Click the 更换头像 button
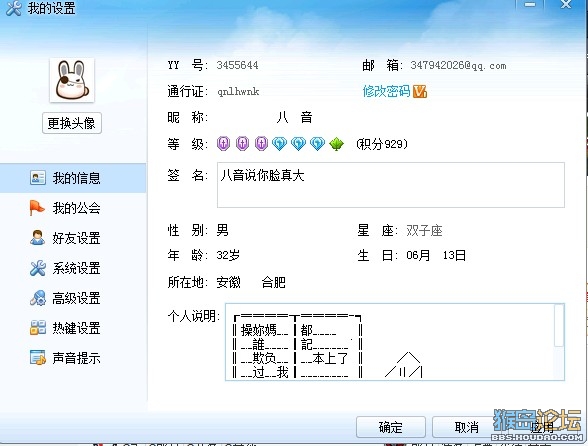 pos(72,123)
